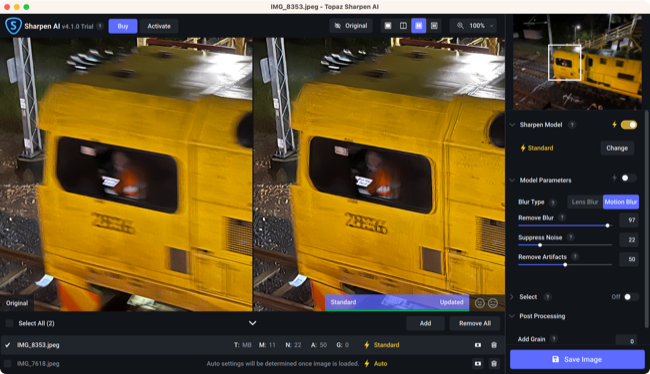Toggle the Original view button
The image size is (650, 374).
point(351,26)
